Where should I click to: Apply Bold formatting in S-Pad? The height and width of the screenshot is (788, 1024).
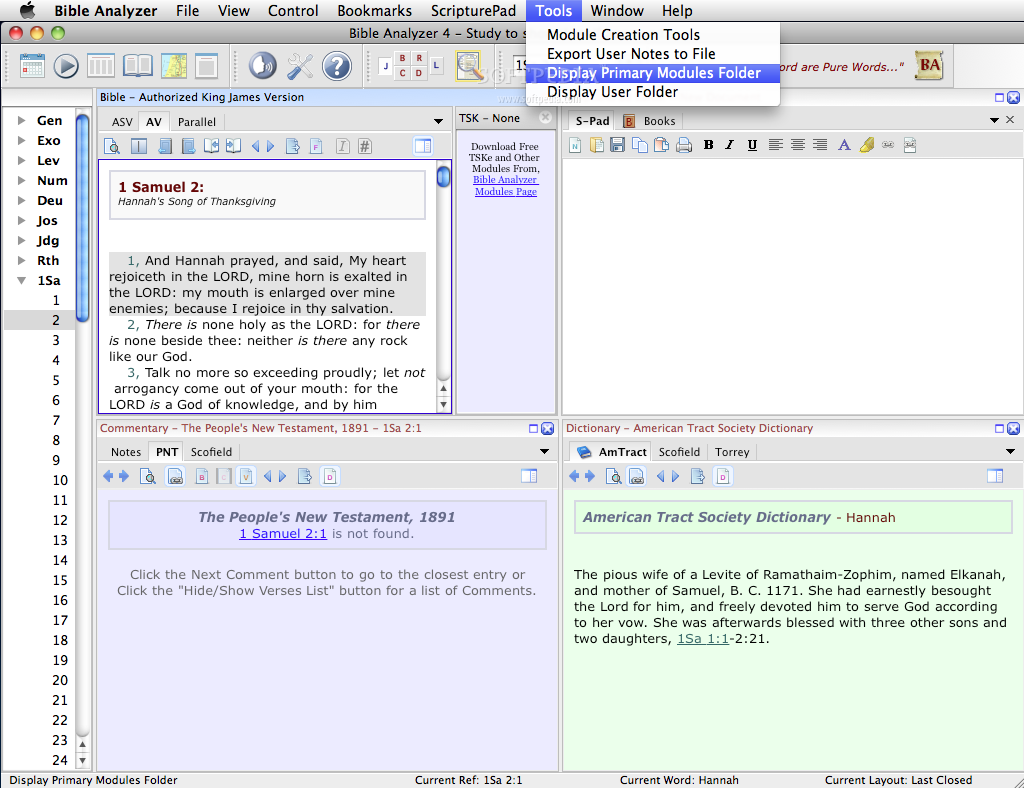coord(709,145)
